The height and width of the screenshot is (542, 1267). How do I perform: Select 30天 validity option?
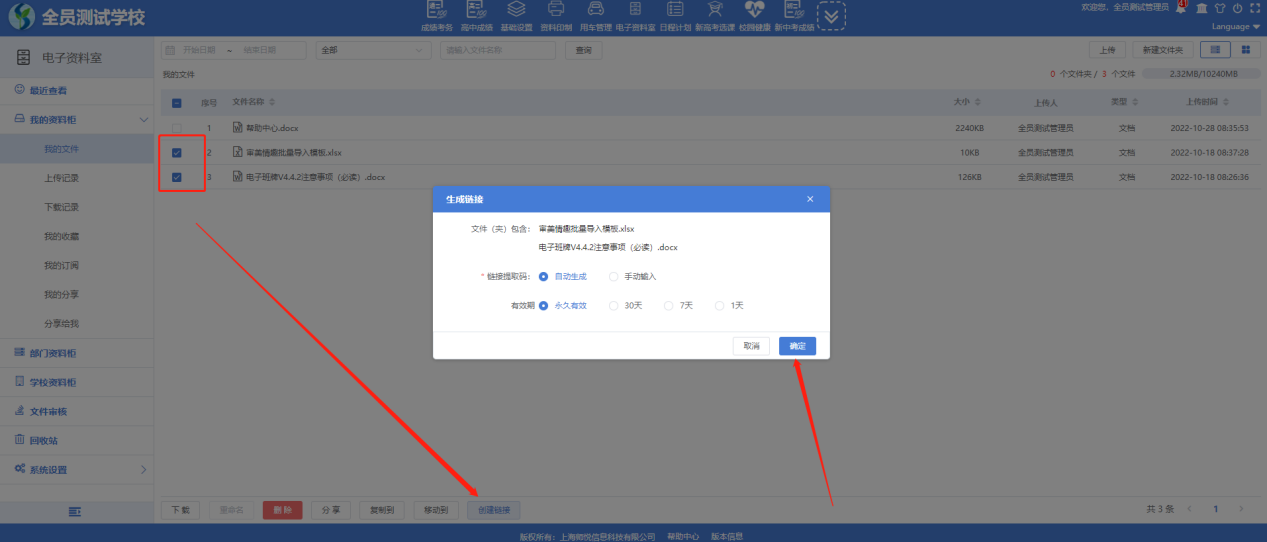[x=626, y=305]
